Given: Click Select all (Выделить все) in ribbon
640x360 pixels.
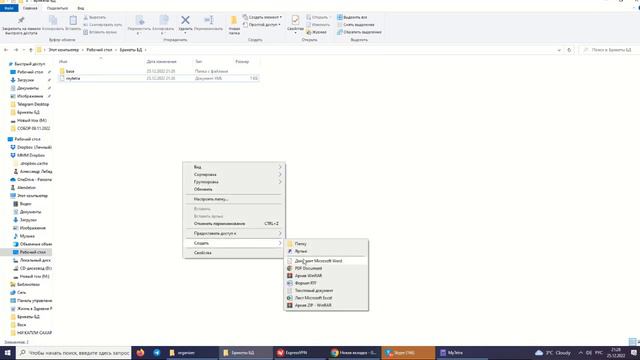Looking at the screenshot, I should pyautogui.click(x=352, y=17).
